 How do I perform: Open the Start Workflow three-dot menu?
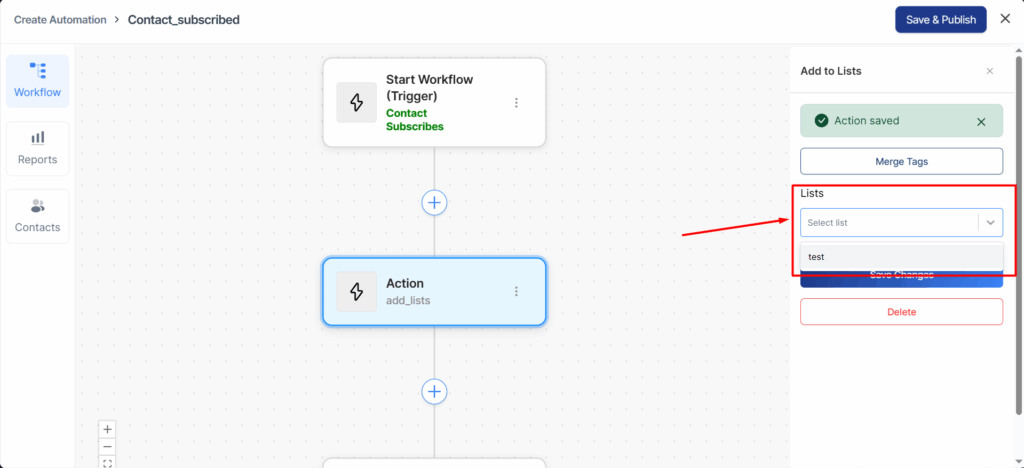[x=516, y=103]
